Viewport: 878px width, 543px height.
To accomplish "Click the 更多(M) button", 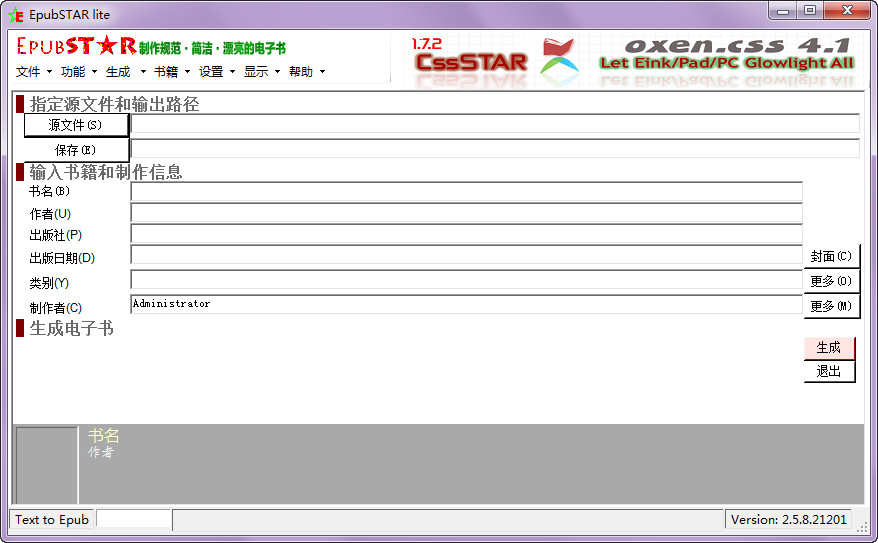I will (x=831, y=306).
